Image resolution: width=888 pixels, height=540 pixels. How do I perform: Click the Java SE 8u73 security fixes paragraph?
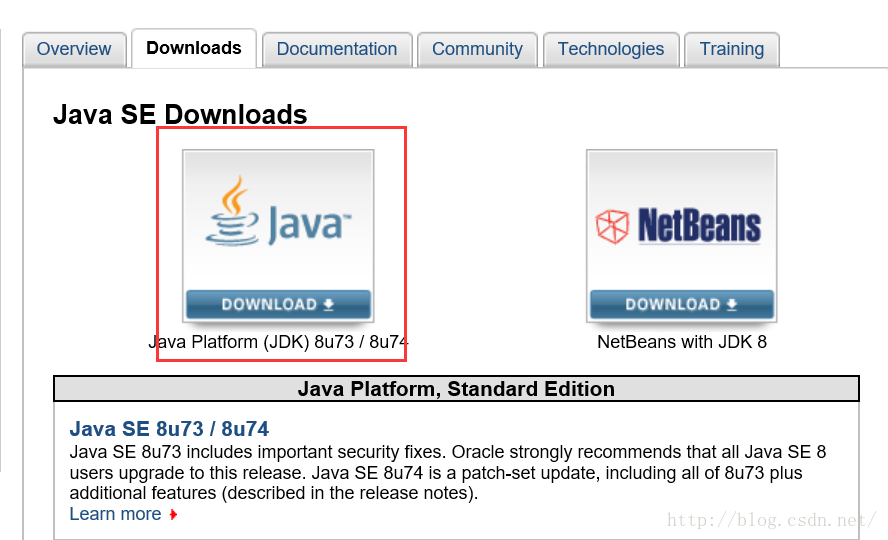[x=447, y=473]
